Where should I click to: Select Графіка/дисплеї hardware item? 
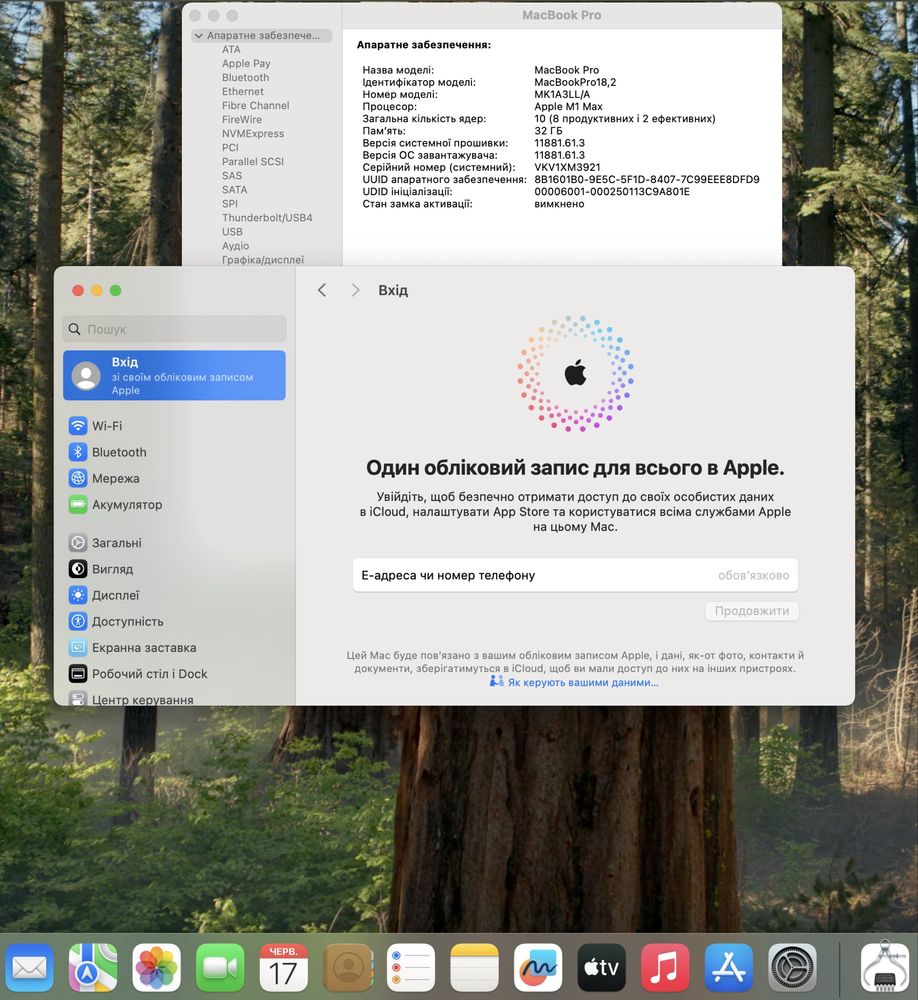click(262, 260)
